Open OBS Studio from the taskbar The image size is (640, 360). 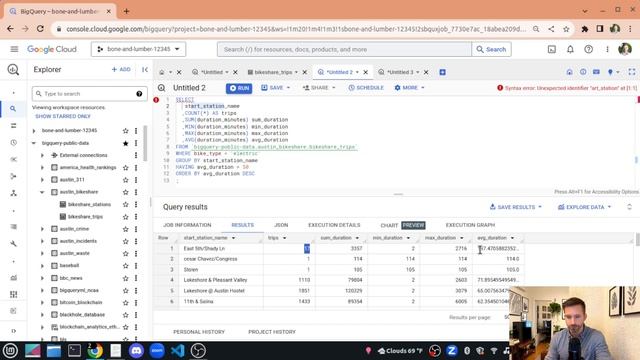198,351
